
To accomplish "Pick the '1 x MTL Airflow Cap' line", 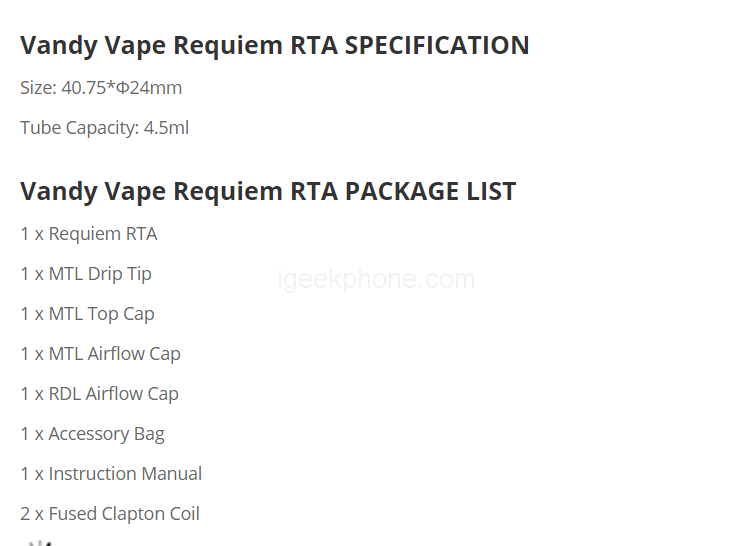I will [100, 354].
